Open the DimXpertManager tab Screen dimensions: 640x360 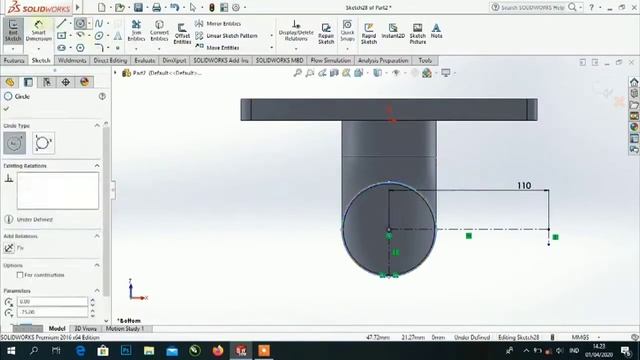pos(66,82)
